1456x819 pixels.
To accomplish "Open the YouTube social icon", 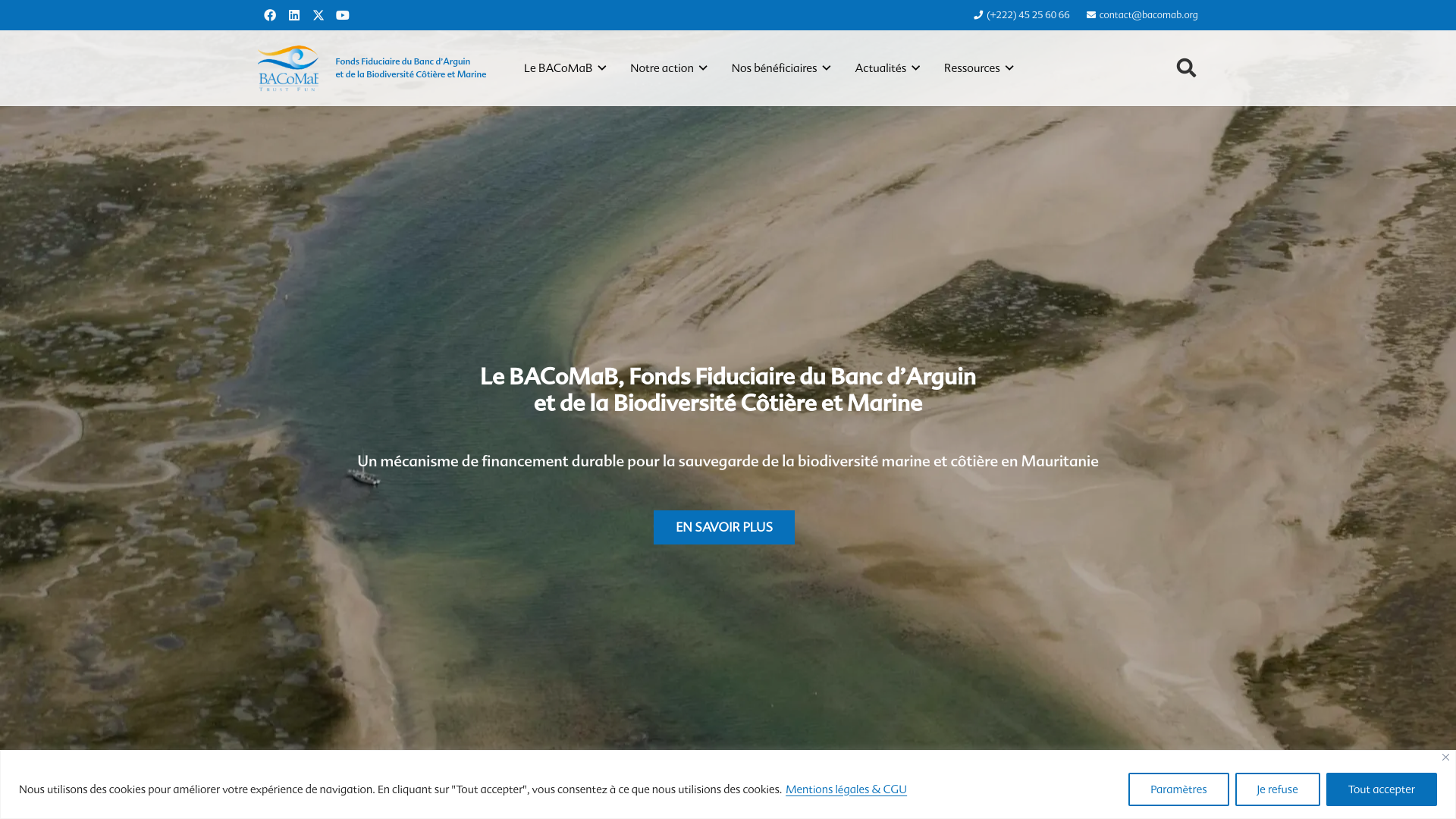I will 343,15.
